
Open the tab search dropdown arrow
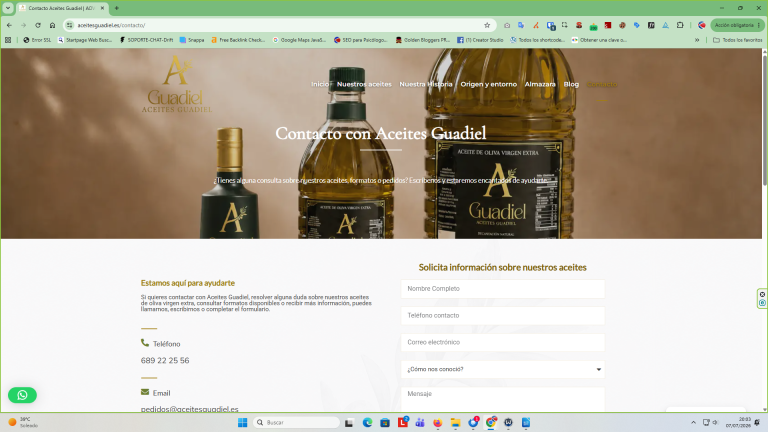pyautogui.click(x=8, y=8)
